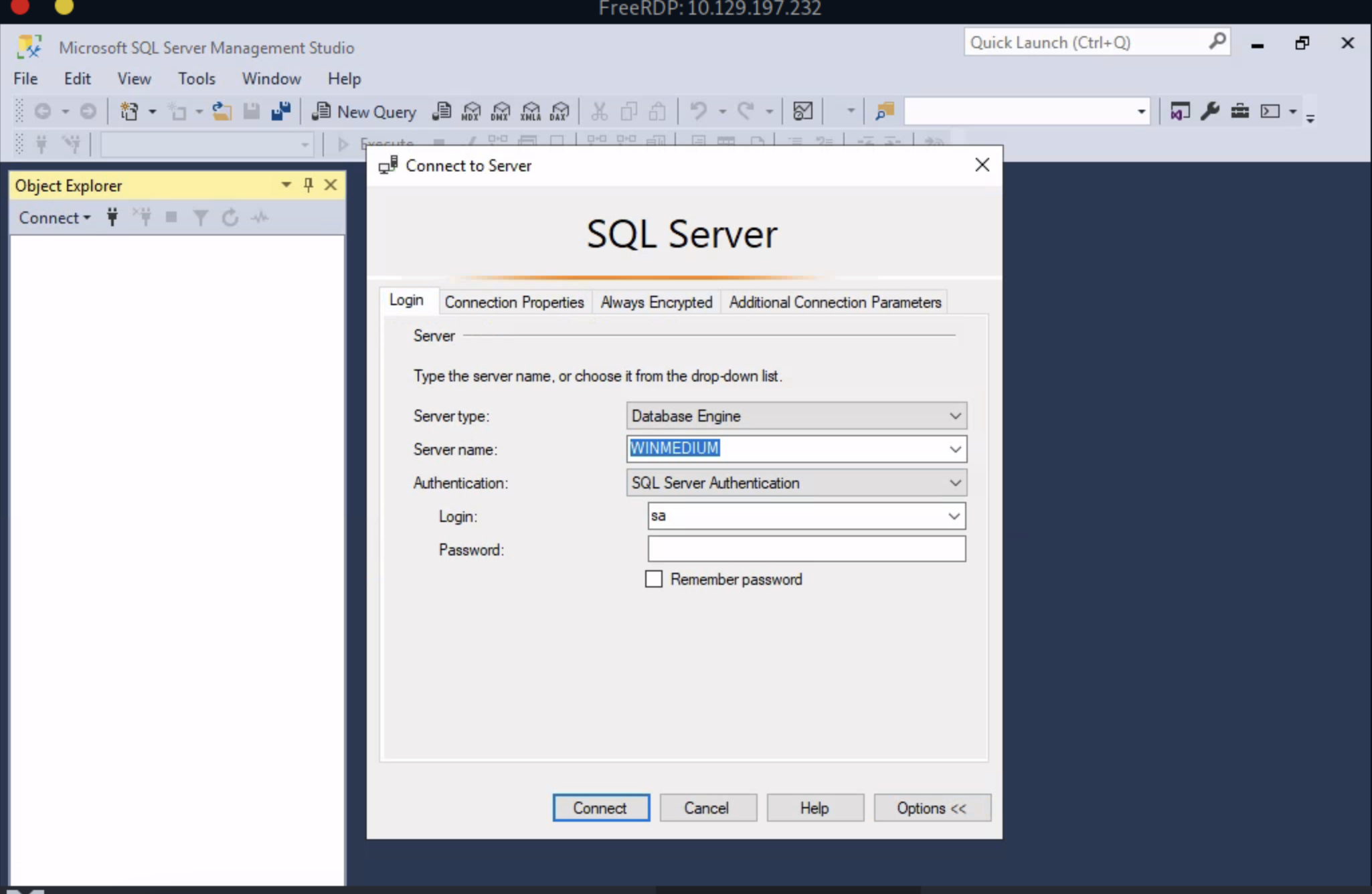
Task: Open the find combo box dropdown
Action: pos(1141,111)
